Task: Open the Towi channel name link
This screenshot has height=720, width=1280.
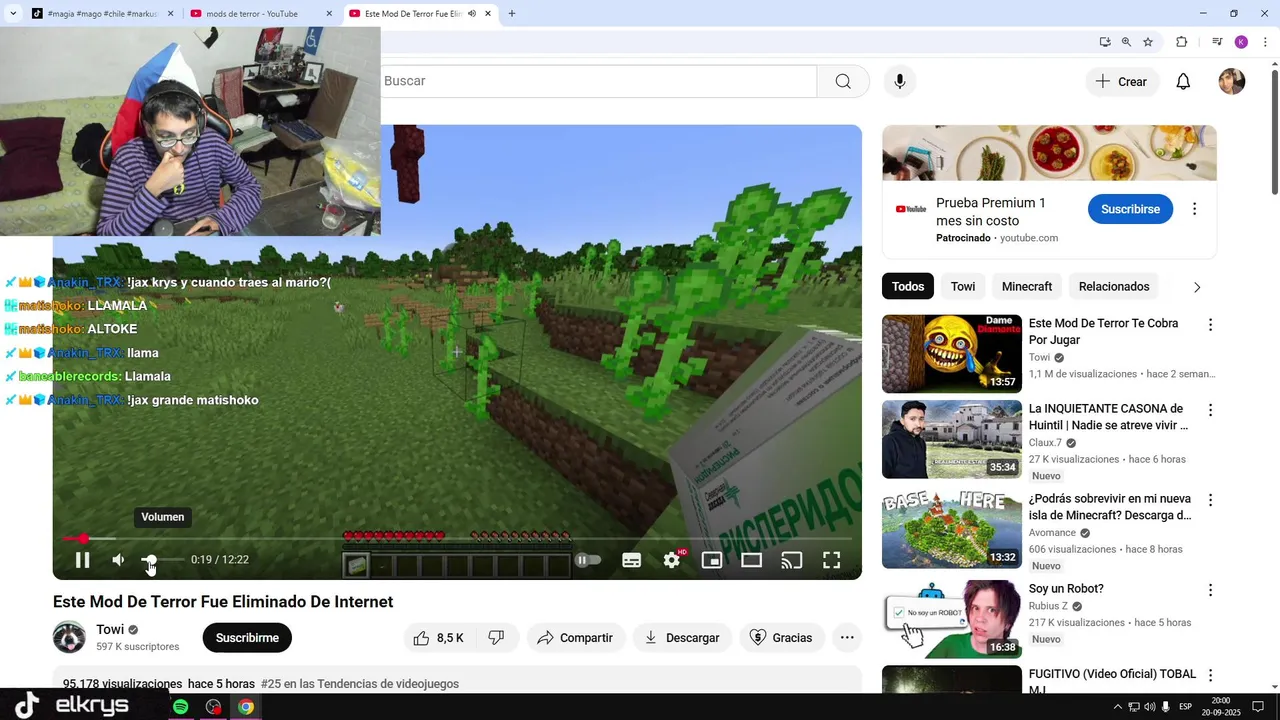Action: pyautogui.click(x=110, y=629)
